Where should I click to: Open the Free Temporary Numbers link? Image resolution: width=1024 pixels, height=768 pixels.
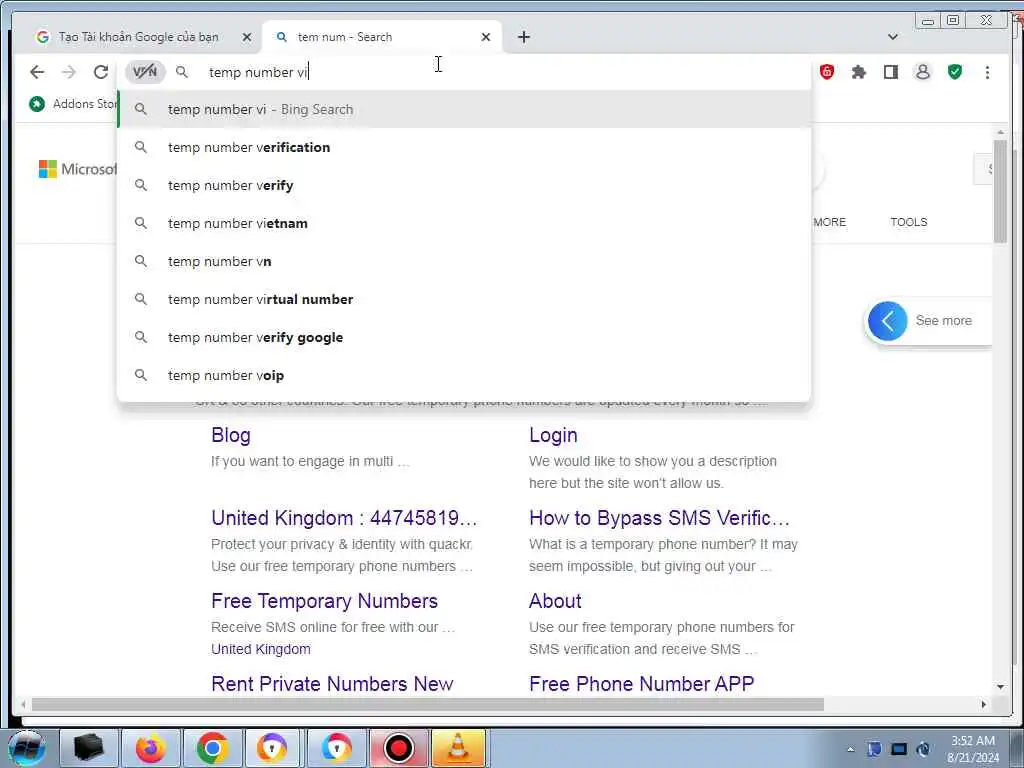[325, 601]
